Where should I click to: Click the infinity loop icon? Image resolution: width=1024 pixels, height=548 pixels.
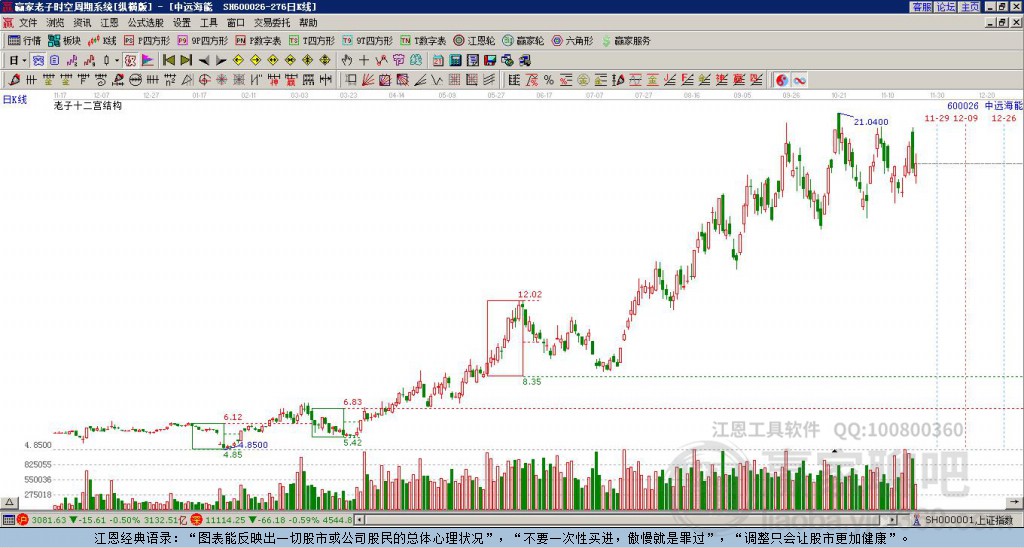tap(799, 80)
